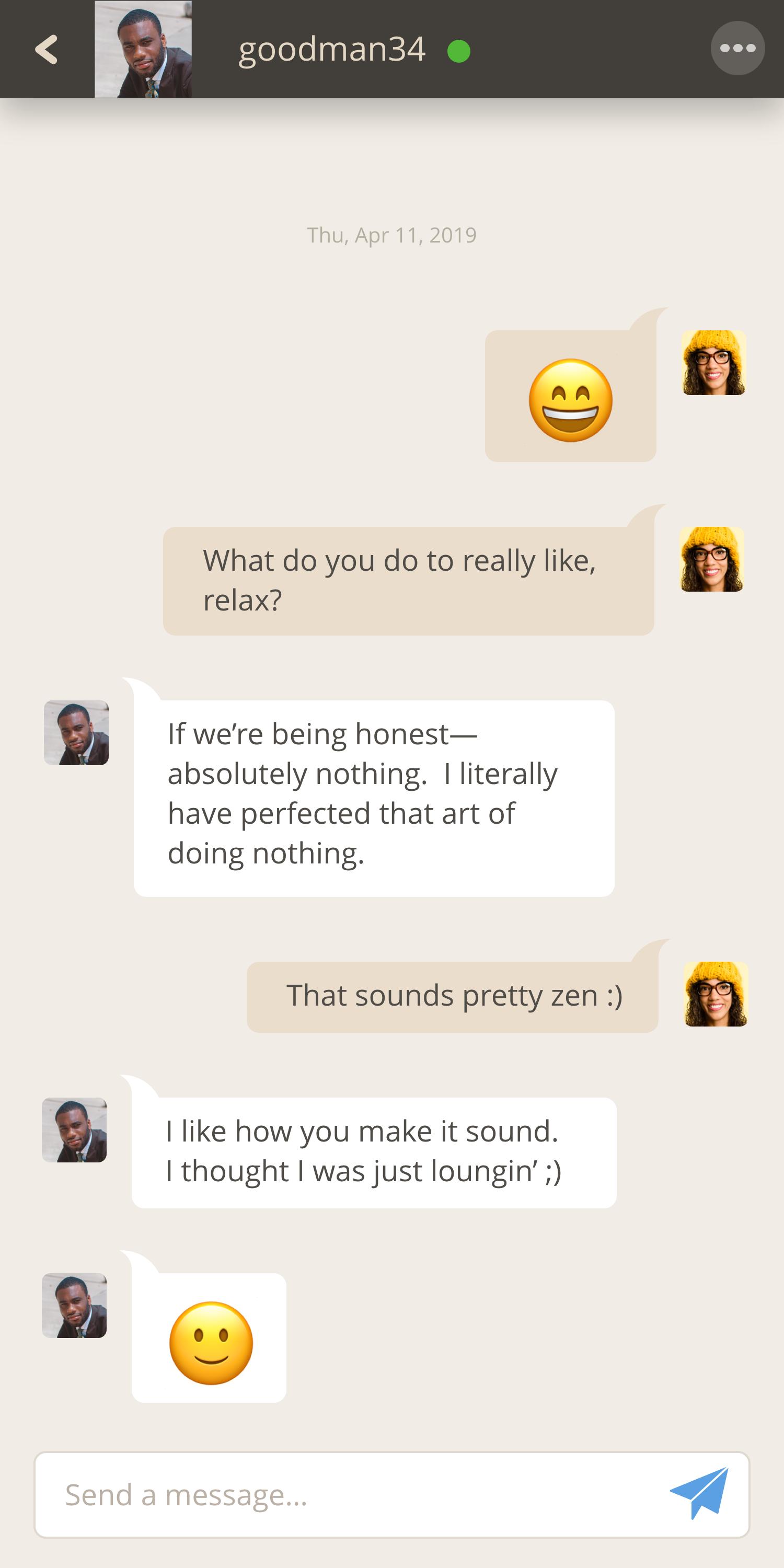
Task: Focus the Send a message field
Action: click(353, 1495)
